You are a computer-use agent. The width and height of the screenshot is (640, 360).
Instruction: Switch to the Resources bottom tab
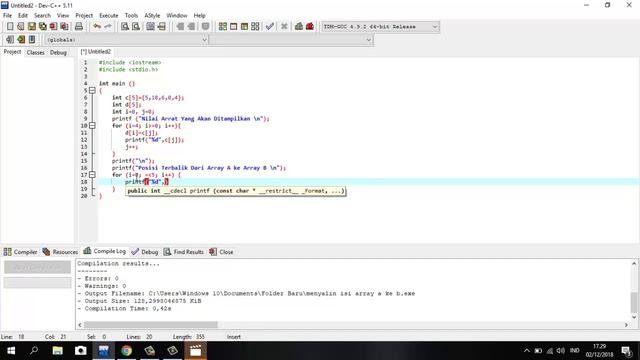point(60,252)
